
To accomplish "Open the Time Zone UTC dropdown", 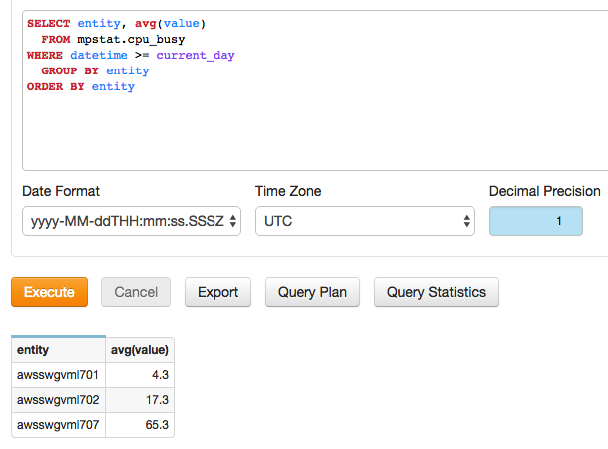I will click(x=365, y=221).
